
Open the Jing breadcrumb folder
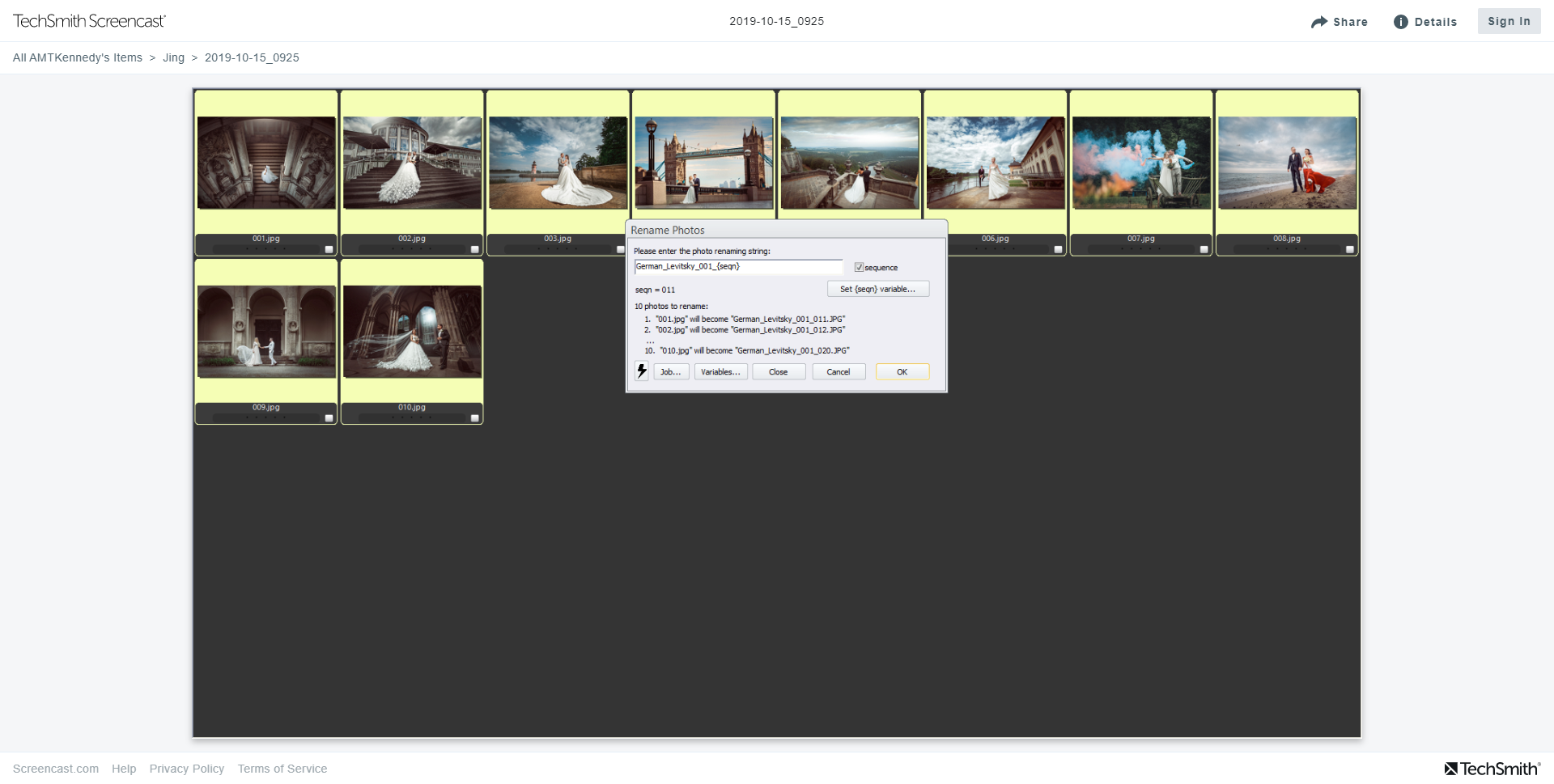(173, 57)
